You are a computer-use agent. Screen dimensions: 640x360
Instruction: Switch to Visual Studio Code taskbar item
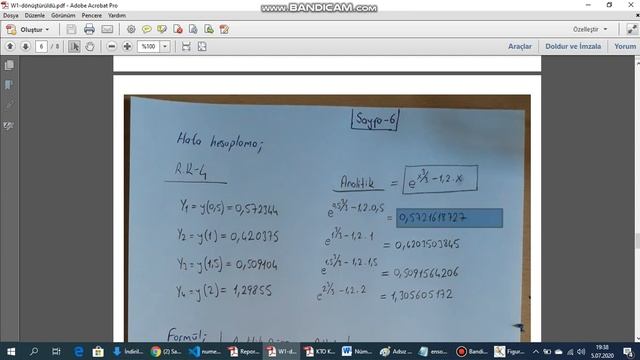pyautogui.click(x=204, y=351)
